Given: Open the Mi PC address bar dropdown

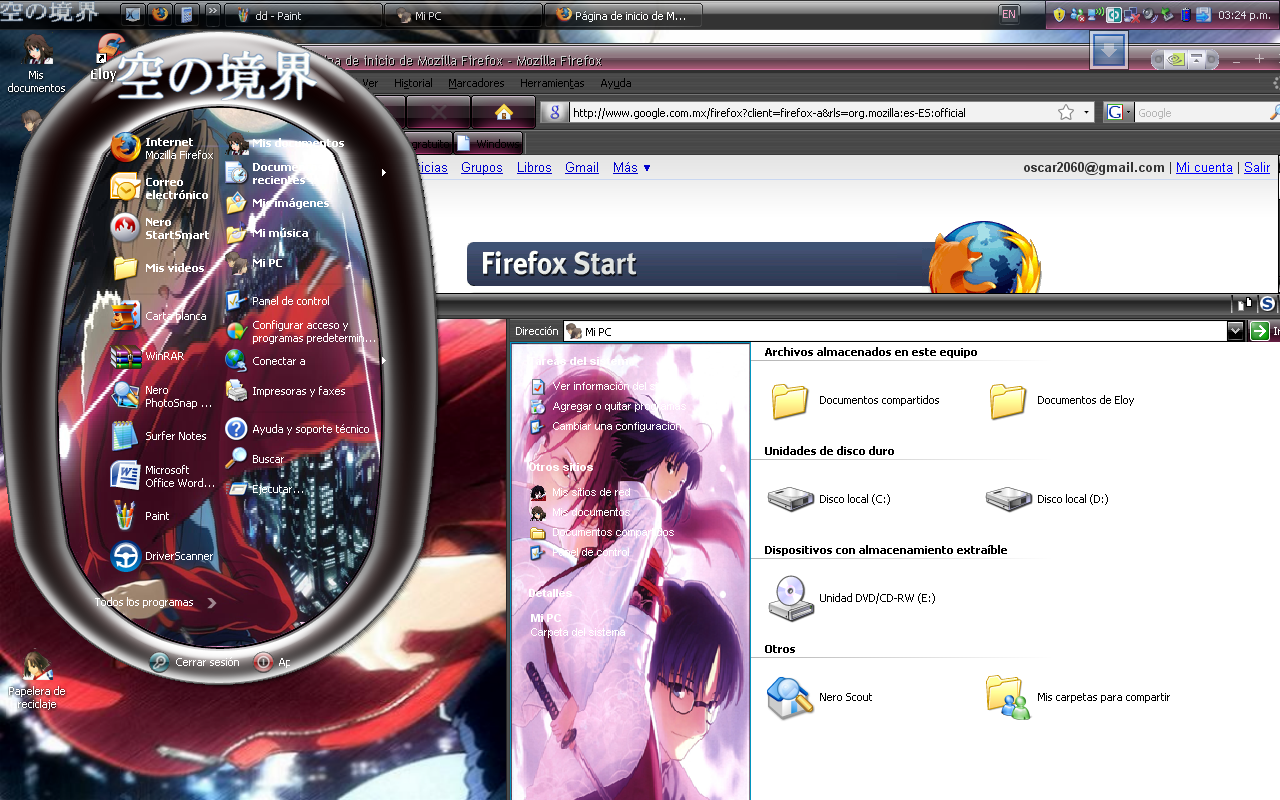Looking at the screenshot, I should [x=1236, y=331].
